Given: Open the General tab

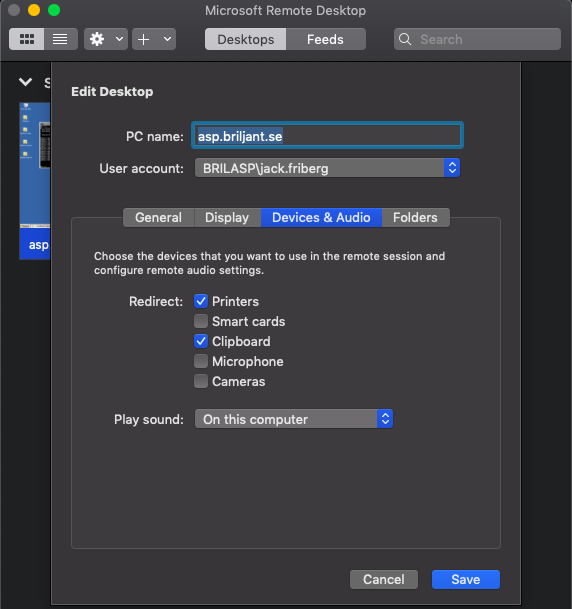Looking at the screenshot, I should [158, 218].
